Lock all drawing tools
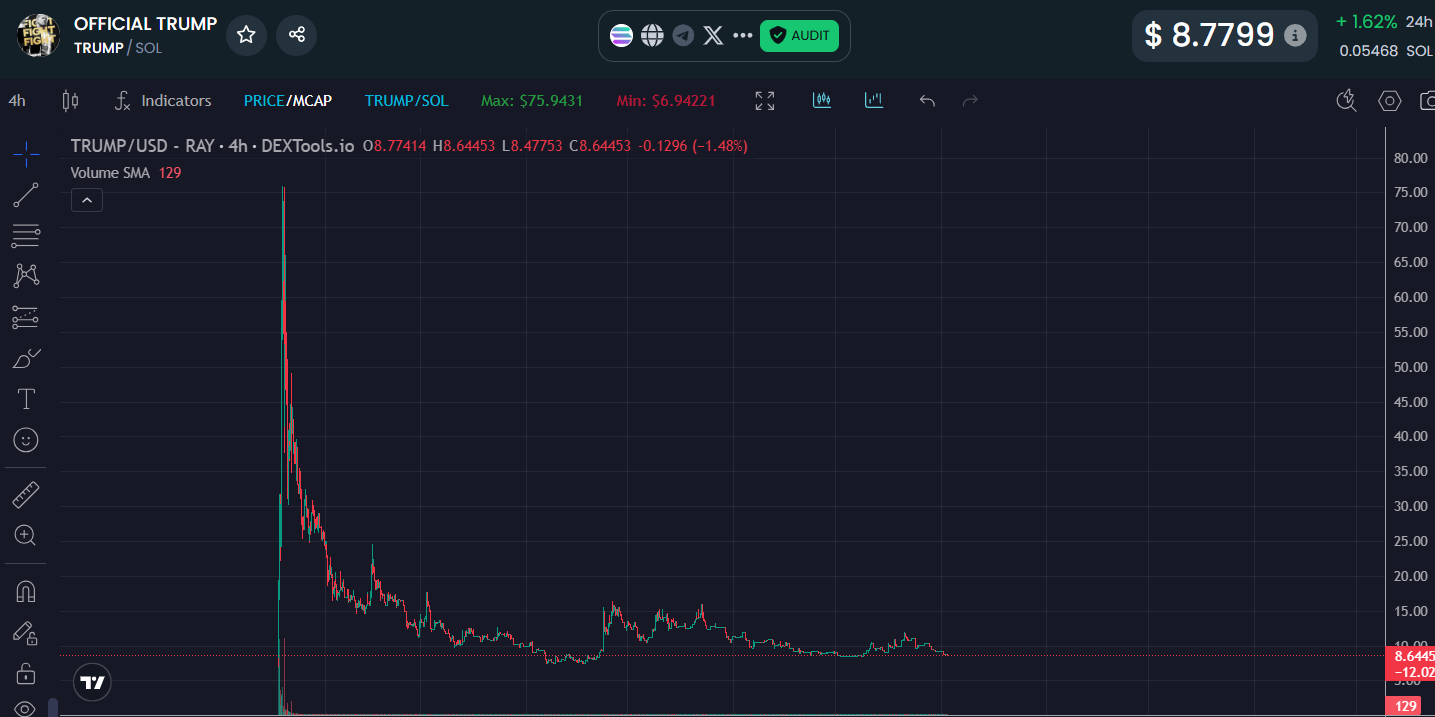This screenshot has height=717, width=1435. pos(26,673)
